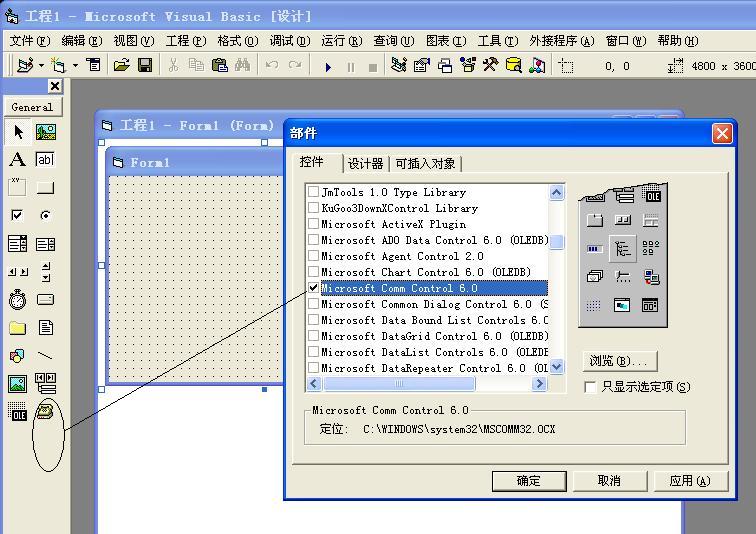Uncheck Microsoft Comm Control 6.0
This screenshot has height=534, width=756.
[x=314, y=288]
